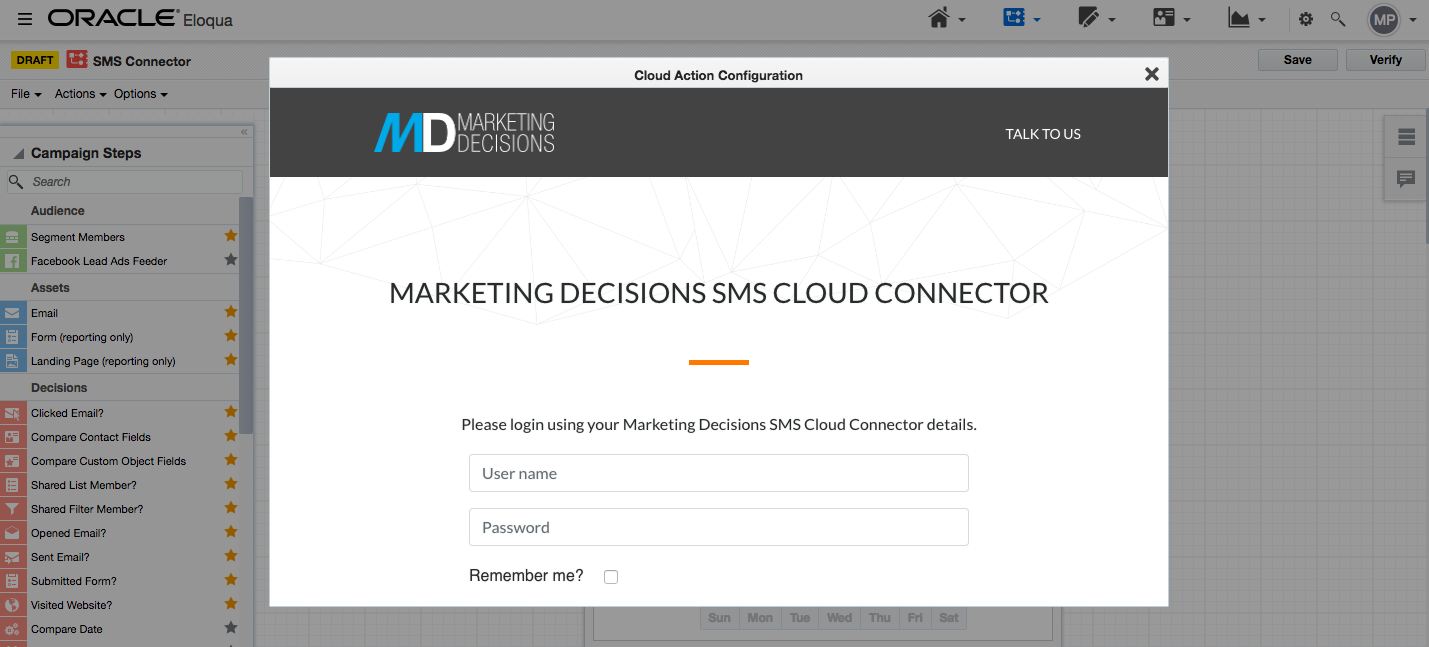Click the TALK TO US link
This screenshot has height=647, width=1429.
point(1043,134)
